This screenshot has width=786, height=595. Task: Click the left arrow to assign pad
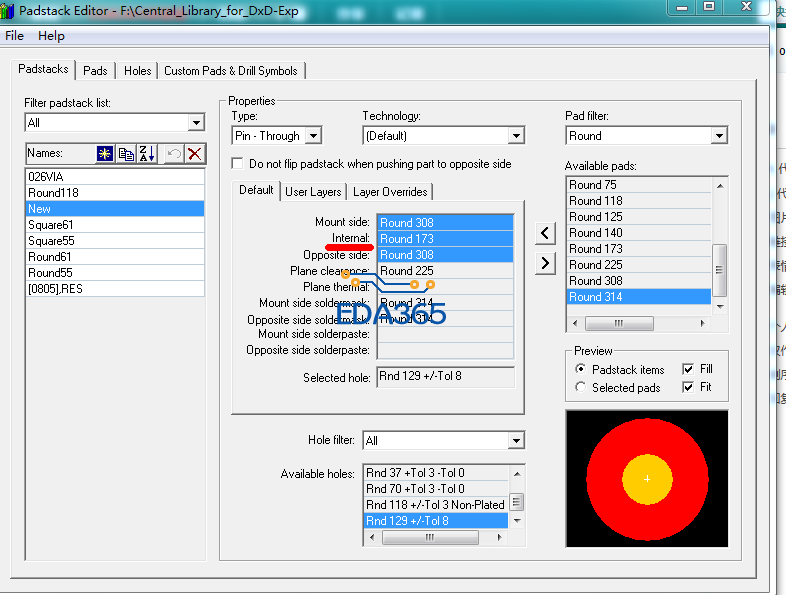coord(544,233)
